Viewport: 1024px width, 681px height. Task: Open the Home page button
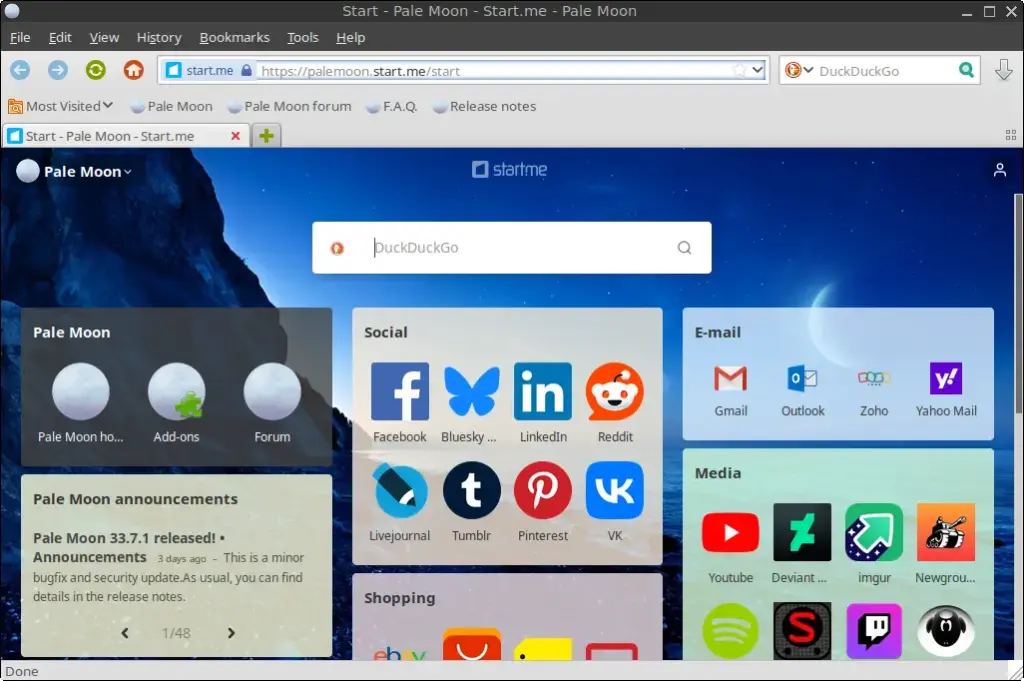coord(133,70)
